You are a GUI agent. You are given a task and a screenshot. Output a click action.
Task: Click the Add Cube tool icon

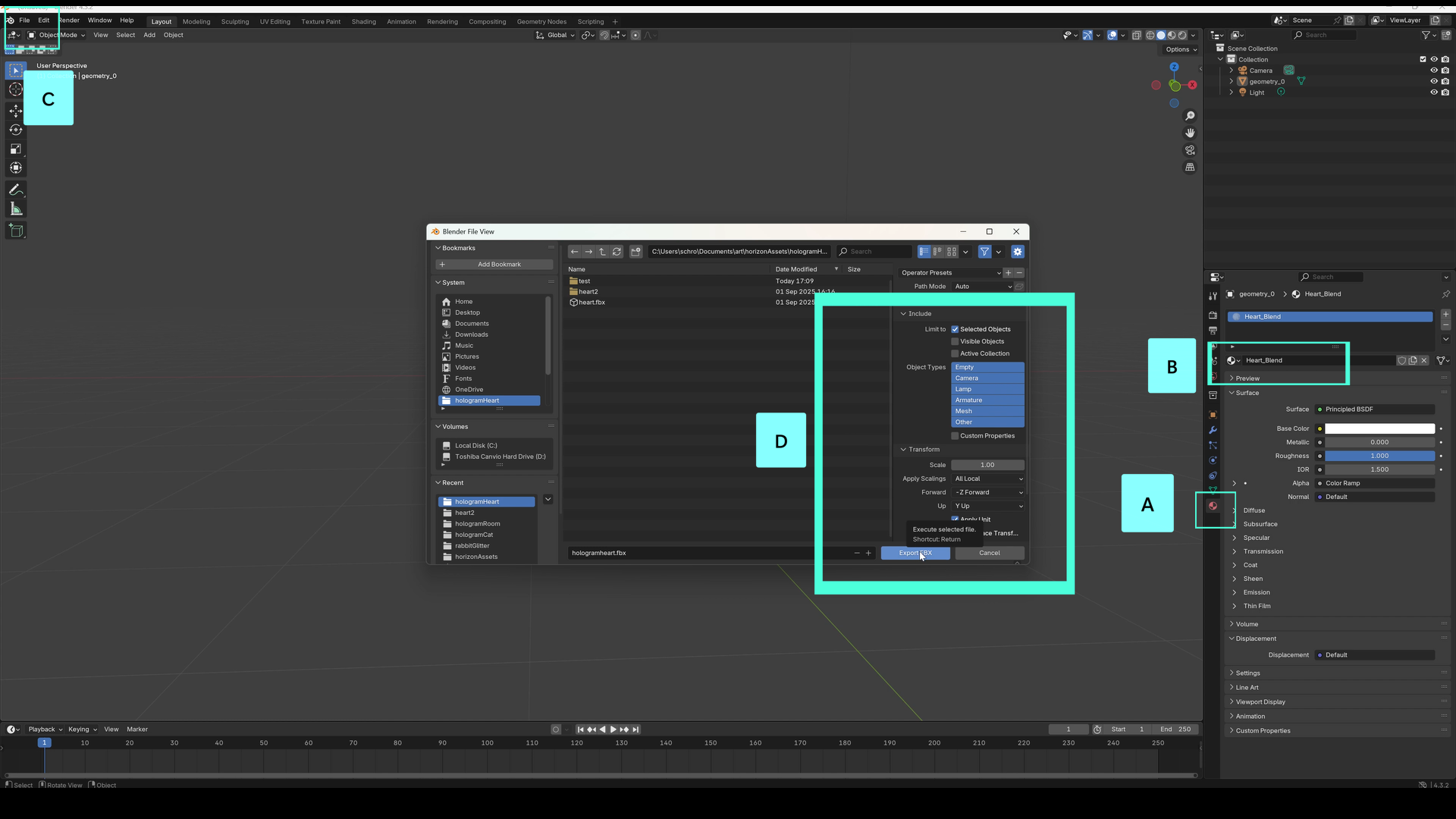15,231
